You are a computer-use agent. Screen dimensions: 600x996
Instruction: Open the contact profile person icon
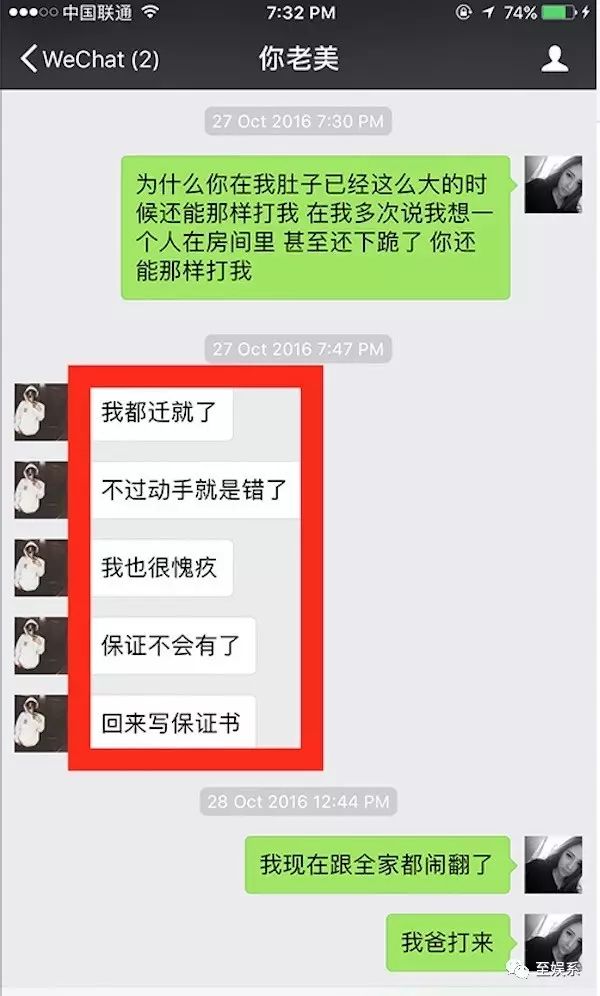click(554, 58)
